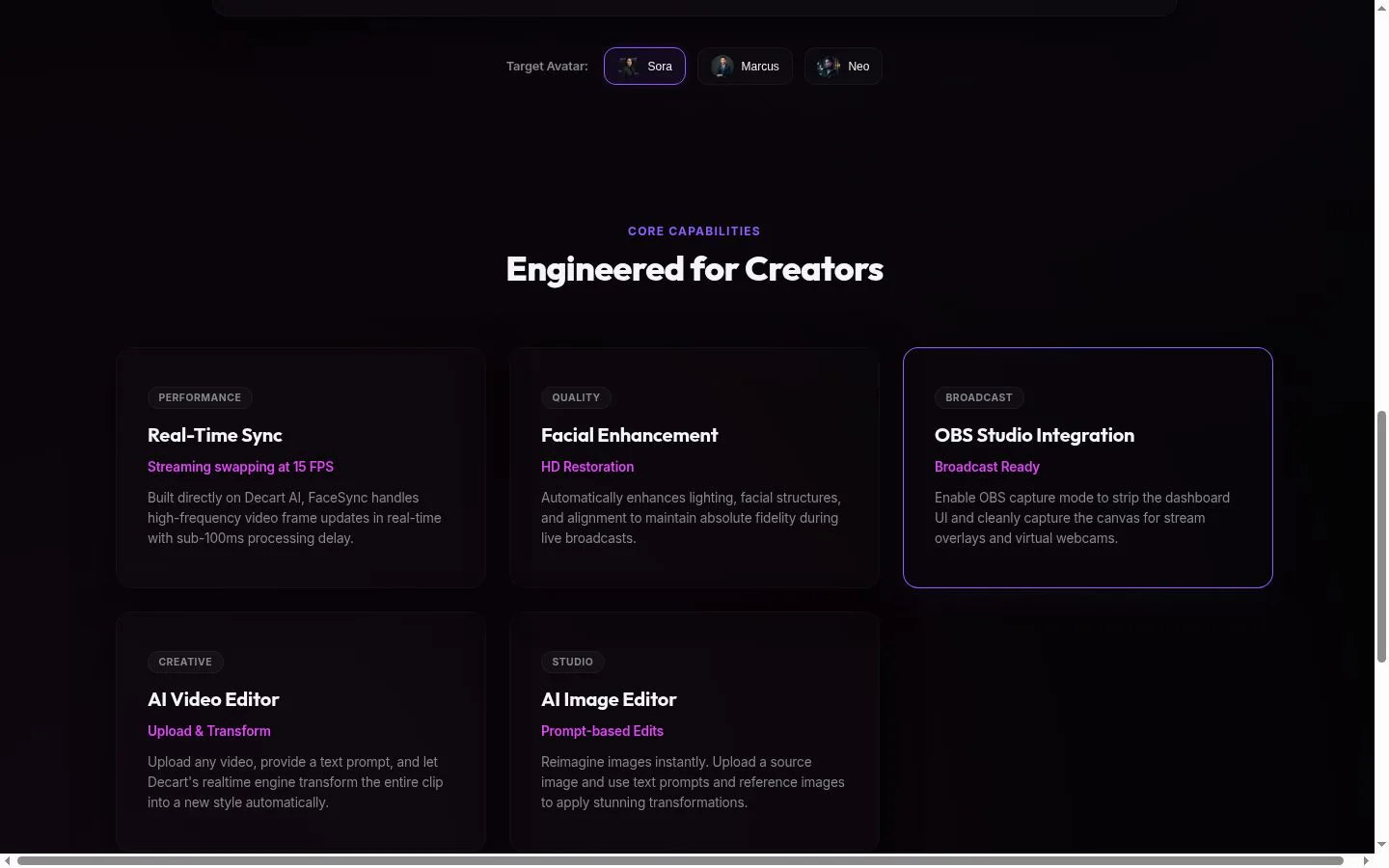Click the "Target Avatar:" label
Screen dimensions: 1389x868
547,66
